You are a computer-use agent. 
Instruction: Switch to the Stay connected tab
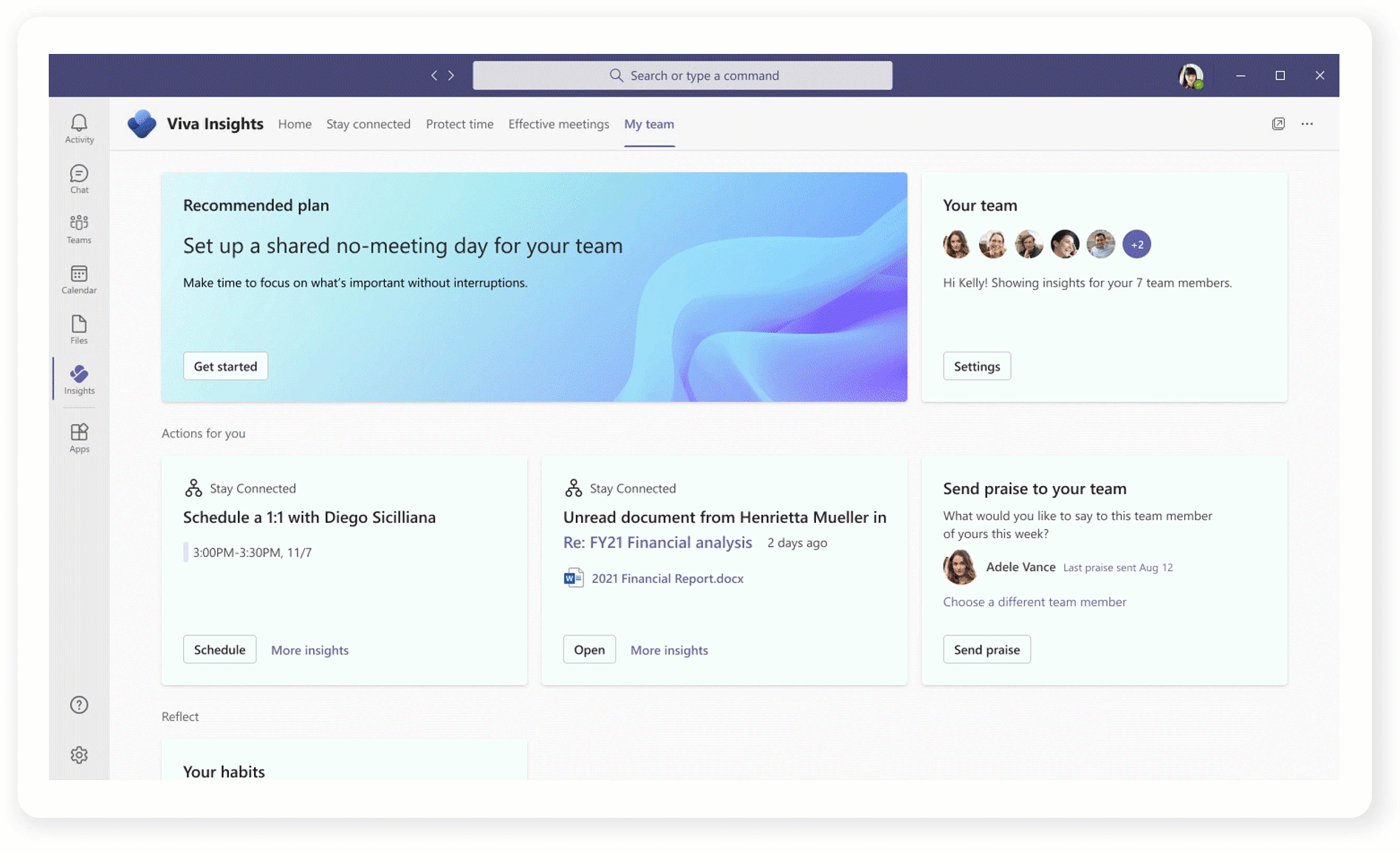(368, 124)
